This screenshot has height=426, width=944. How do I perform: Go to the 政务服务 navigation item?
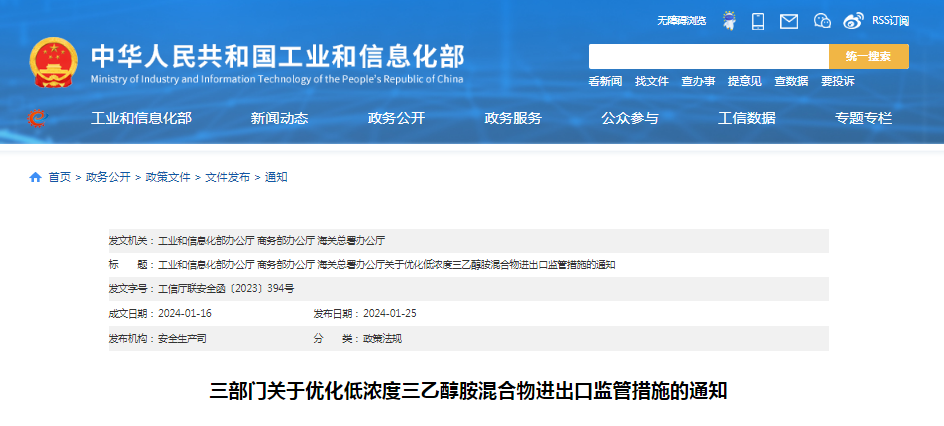513,118
